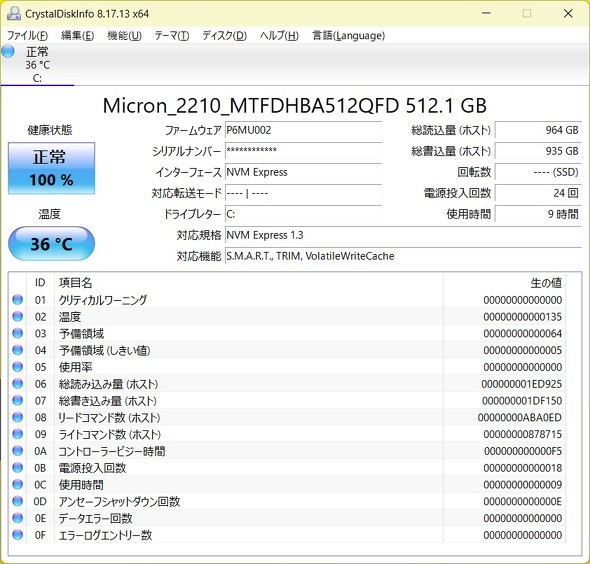This screenshot has width=590, height=564.
Task: Open the 言語(Language) menu
Action: tap(348, 36)
